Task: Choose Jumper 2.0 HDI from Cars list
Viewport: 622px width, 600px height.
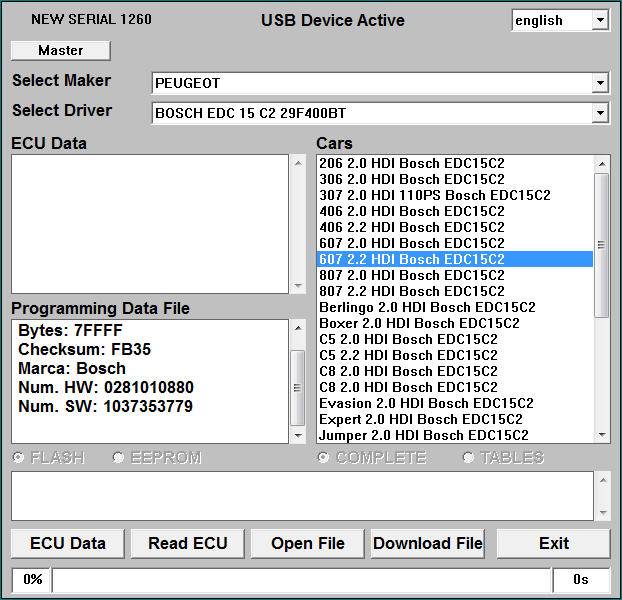Action: [423, 435]
